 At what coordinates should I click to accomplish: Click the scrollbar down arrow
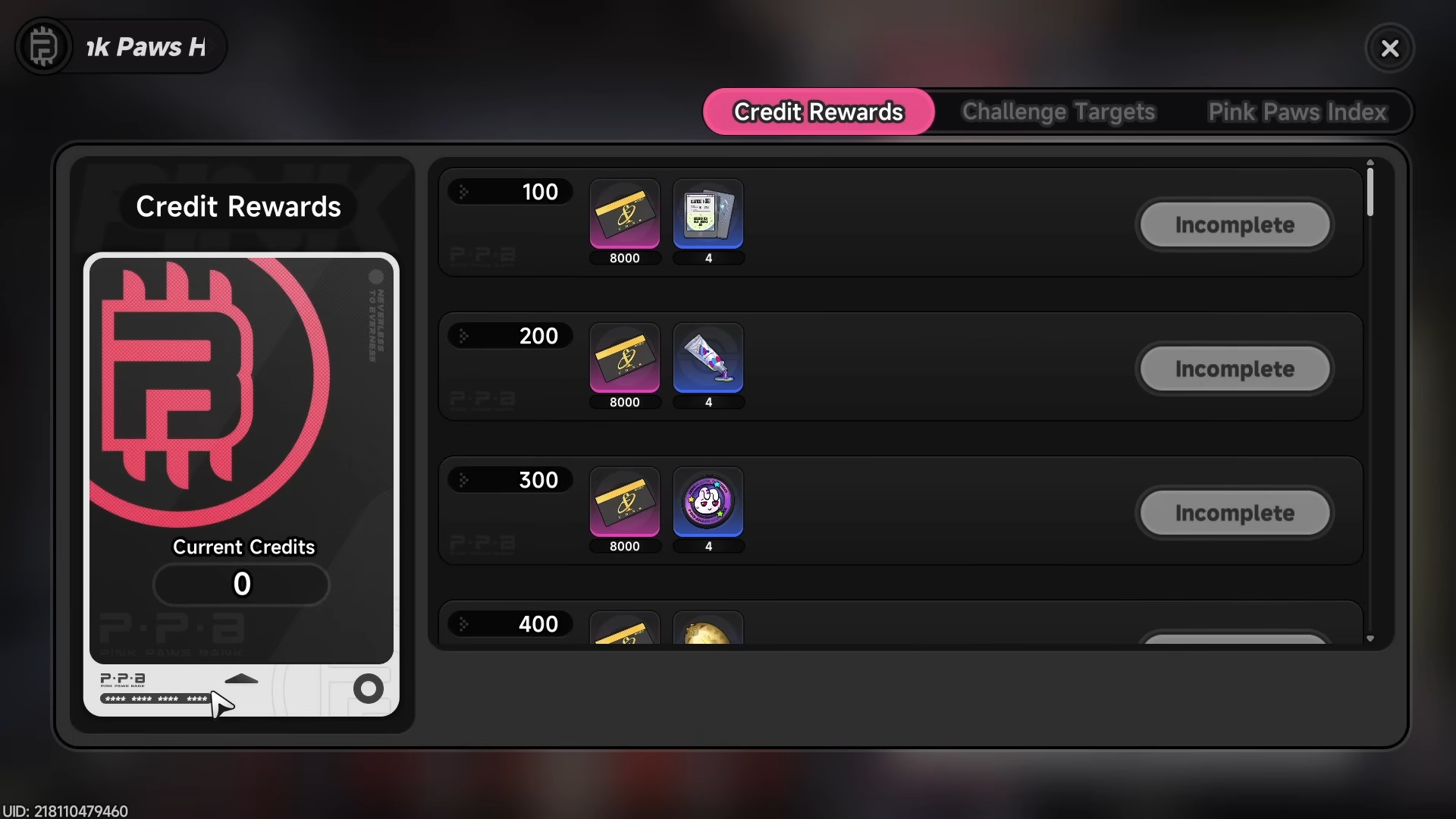1370,639
